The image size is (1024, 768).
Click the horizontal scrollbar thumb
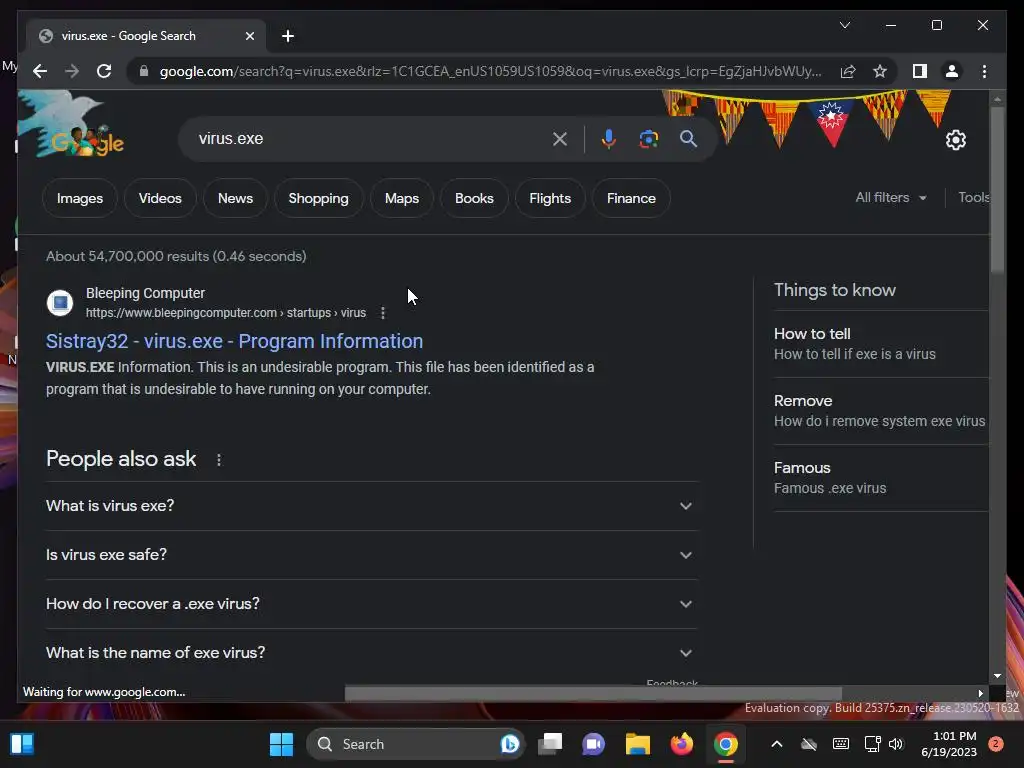[x=593, y=693]
